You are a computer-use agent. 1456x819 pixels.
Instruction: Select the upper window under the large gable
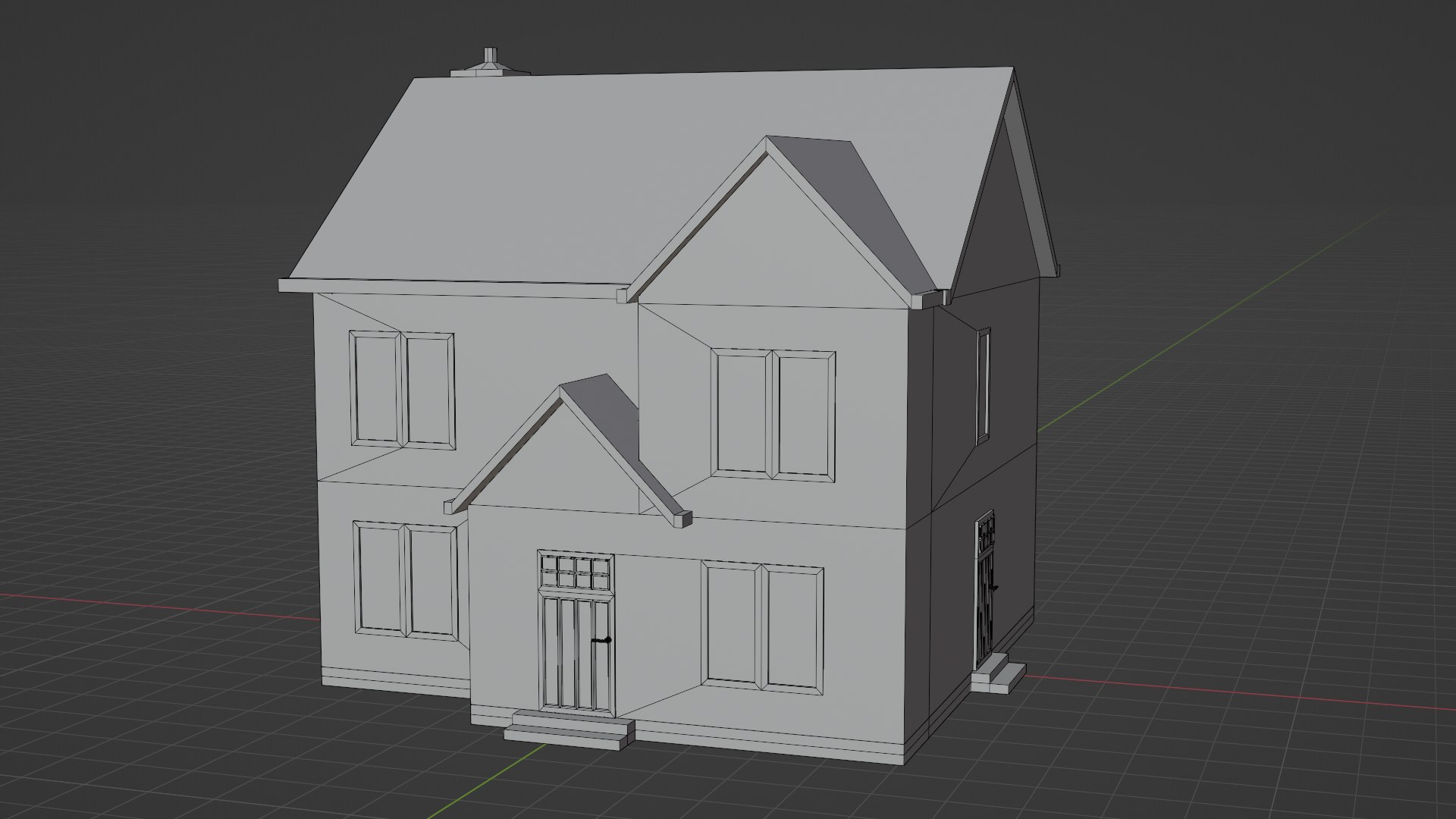tap(773, 414)
